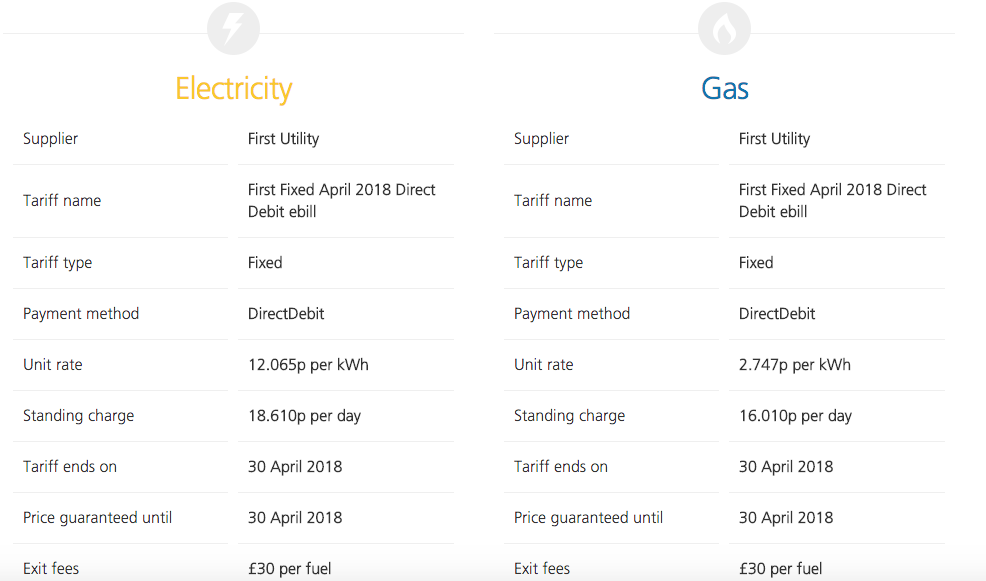Click Gas Tariff ends on date
This screenshot has width=986, height=581.
(786, 467)
